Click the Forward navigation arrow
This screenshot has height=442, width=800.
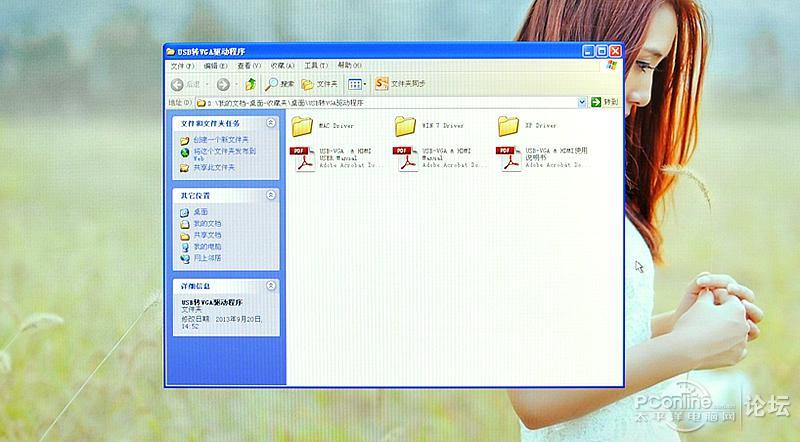(x=223, y=84)
